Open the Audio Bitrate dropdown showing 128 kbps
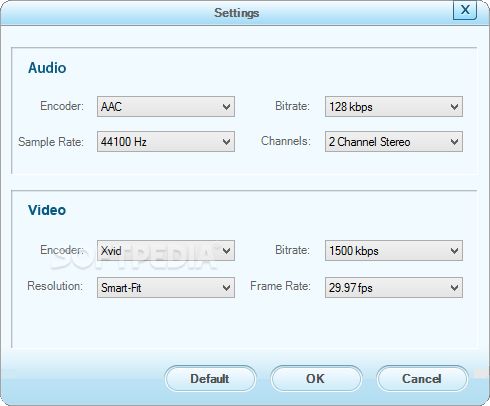This screenshot has width=490, height=406. tap(394, 107)
